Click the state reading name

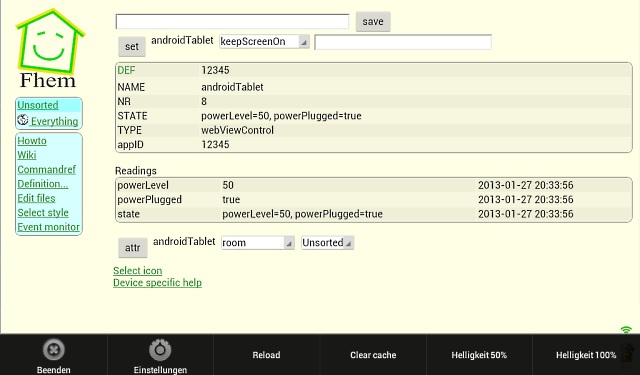pos(129,214)
